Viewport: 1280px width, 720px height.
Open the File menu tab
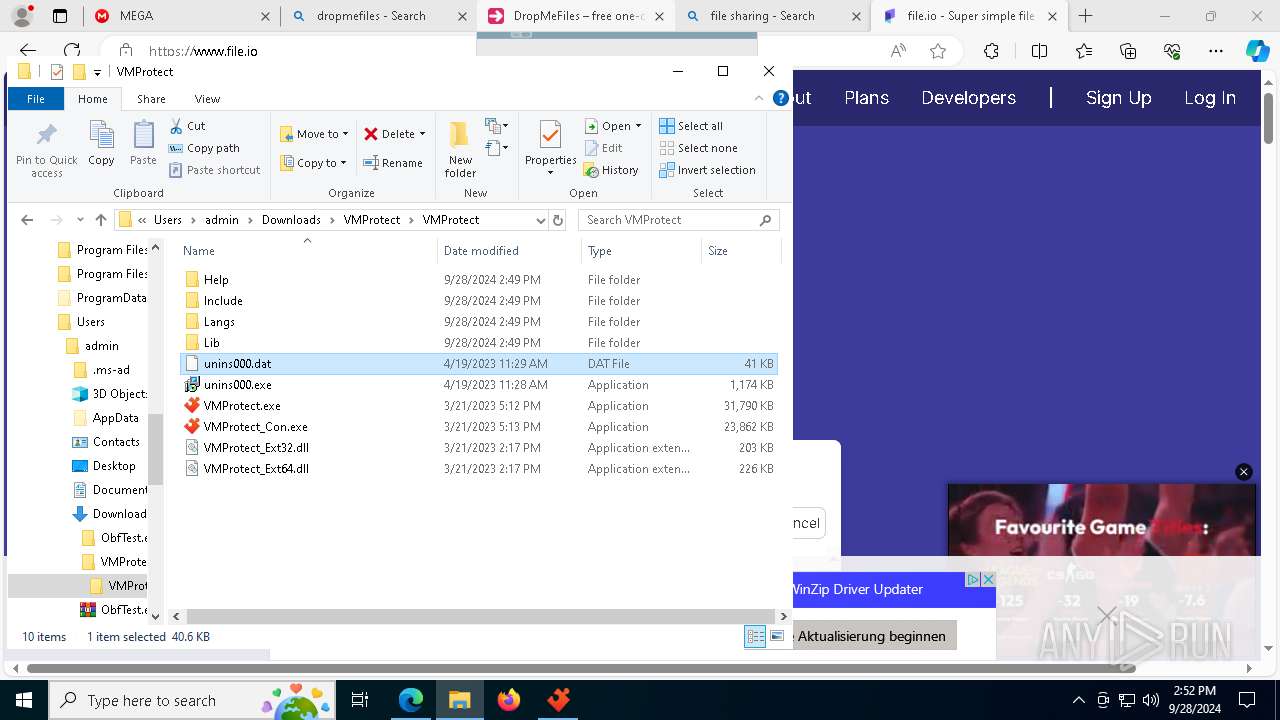(36, 99)
